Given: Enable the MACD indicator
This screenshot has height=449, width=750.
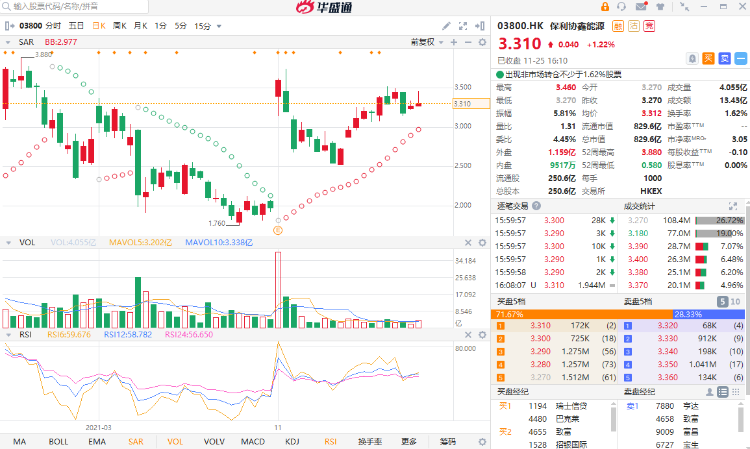Looking at the screenshot, I should point(253,441).
